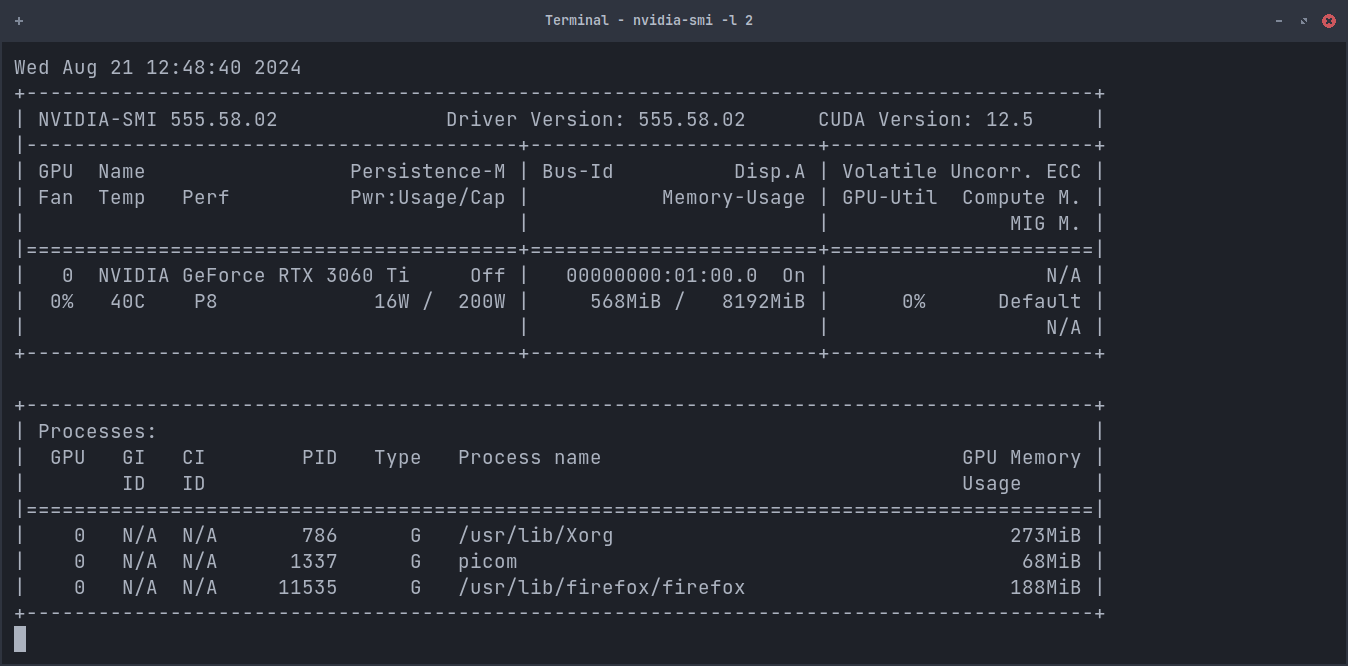The image size is (1348, 666).
Task: Click the picom process entry
Action: click(488, 561)
